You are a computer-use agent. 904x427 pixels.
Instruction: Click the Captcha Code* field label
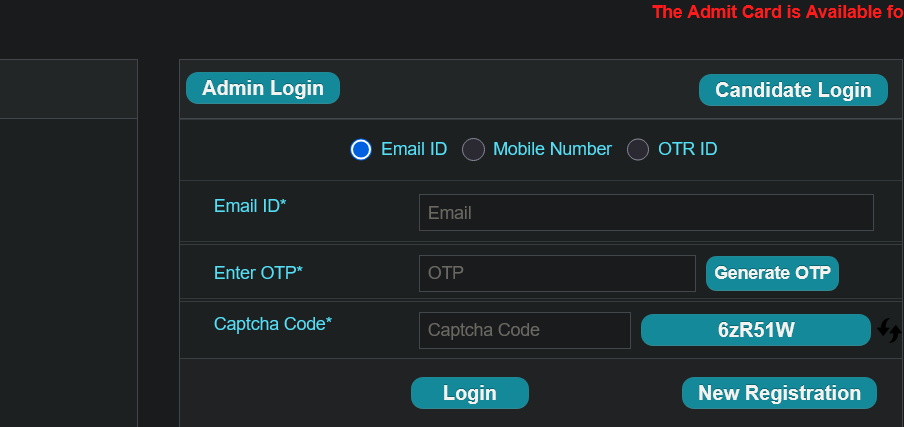[x=273, y=324]
